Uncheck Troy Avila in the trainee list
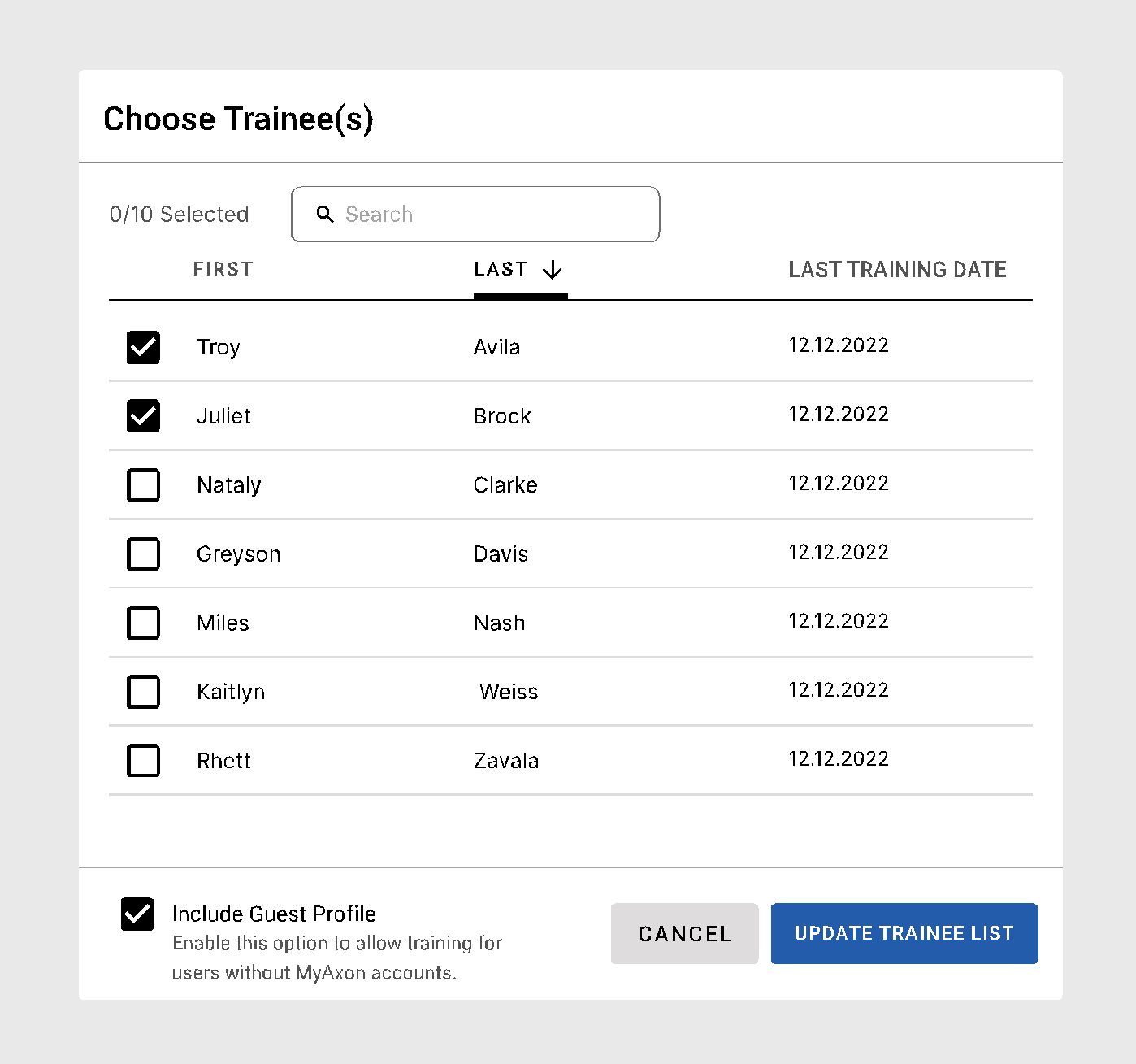 point(143,347)
